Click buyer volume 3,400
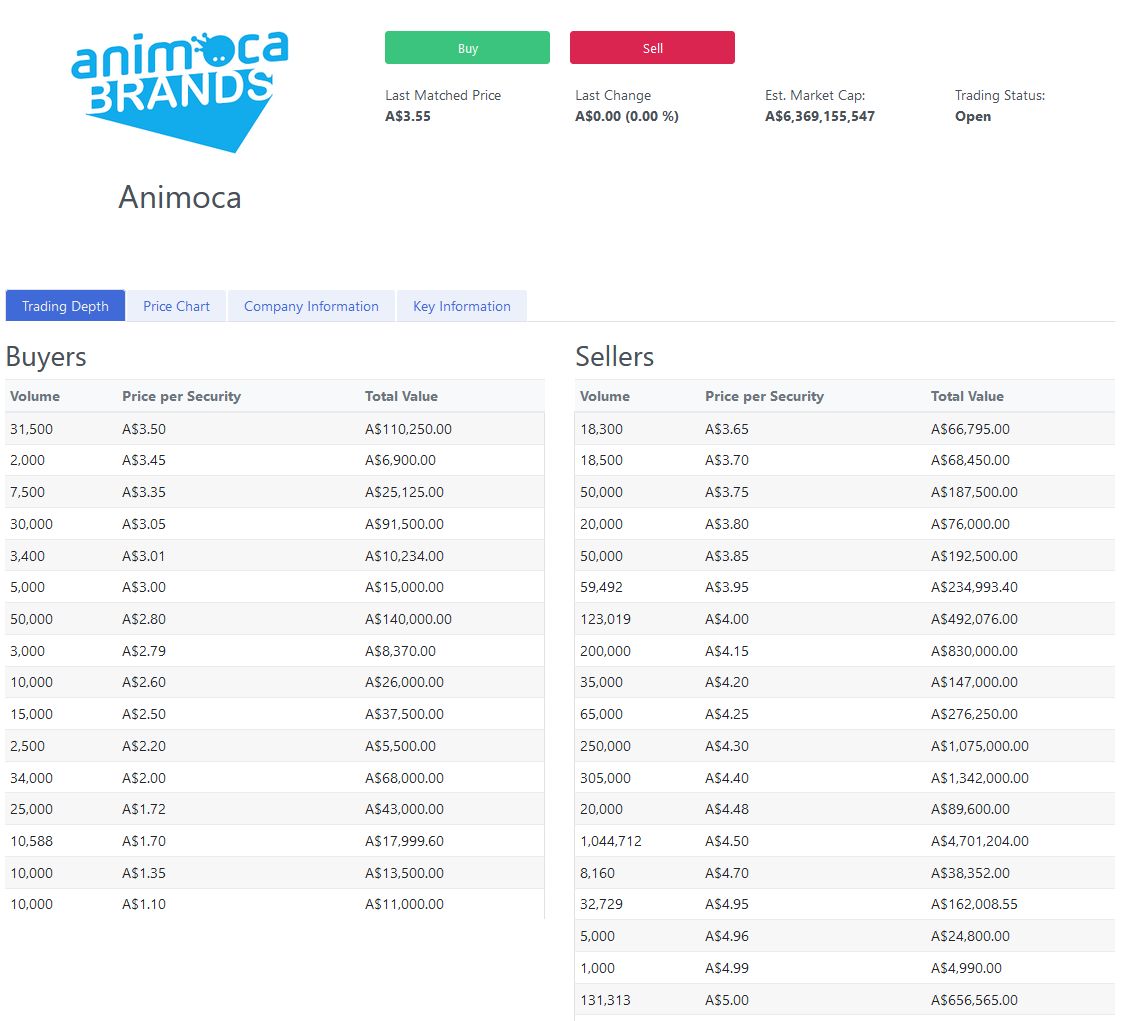Viewport: 1121px width, 1021px height. tap(27, 556)
